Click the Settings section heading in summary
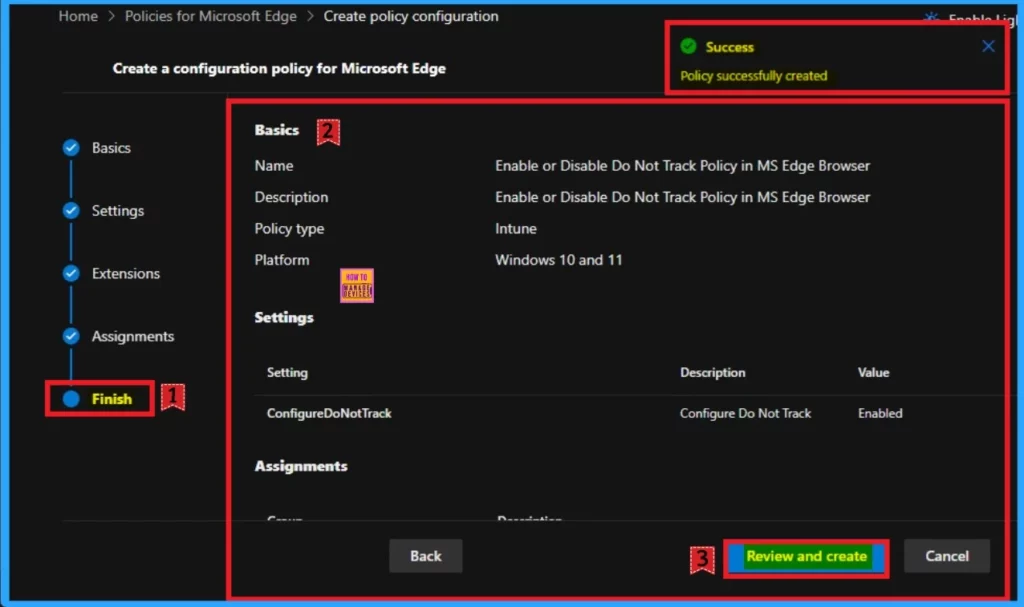1024x607 pixels. tap(284, 318)
